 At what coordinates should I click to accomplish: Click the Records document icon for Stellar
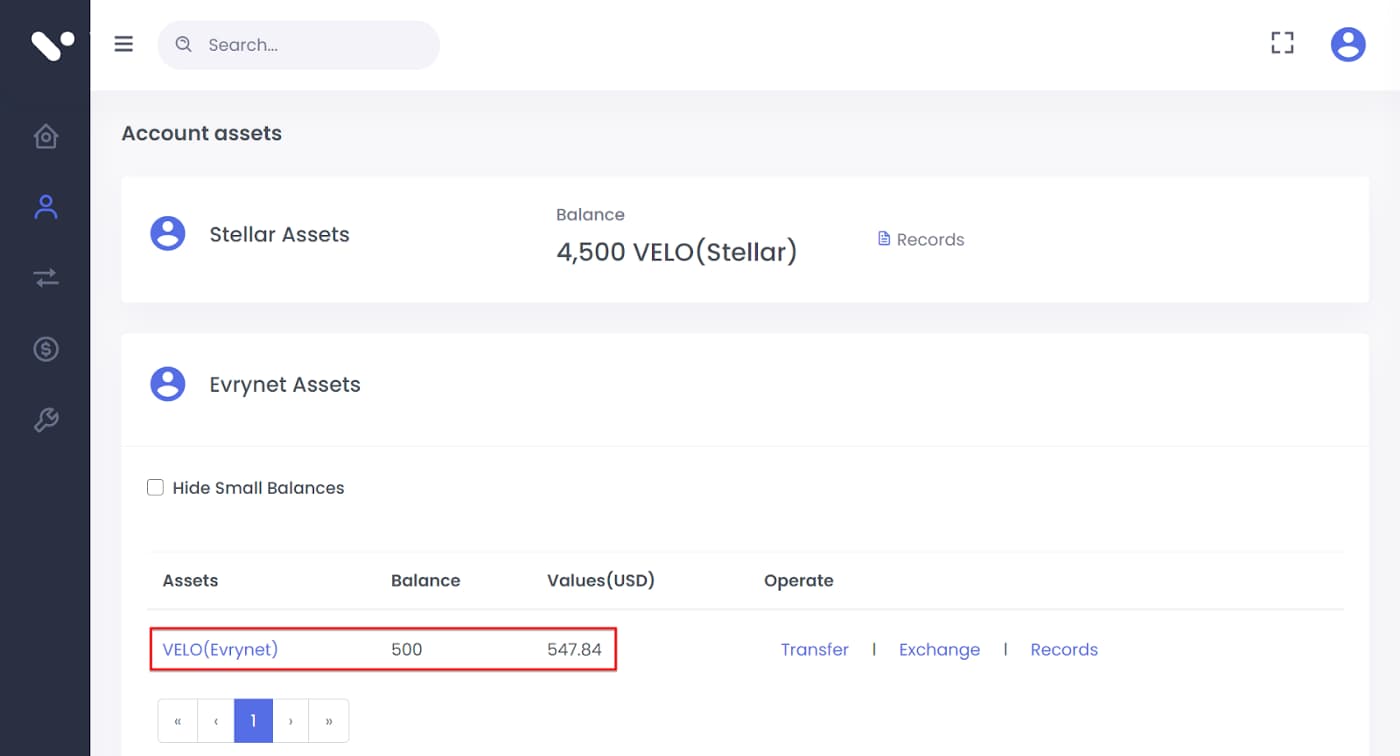pyautogui.click(x=884, y=239)
